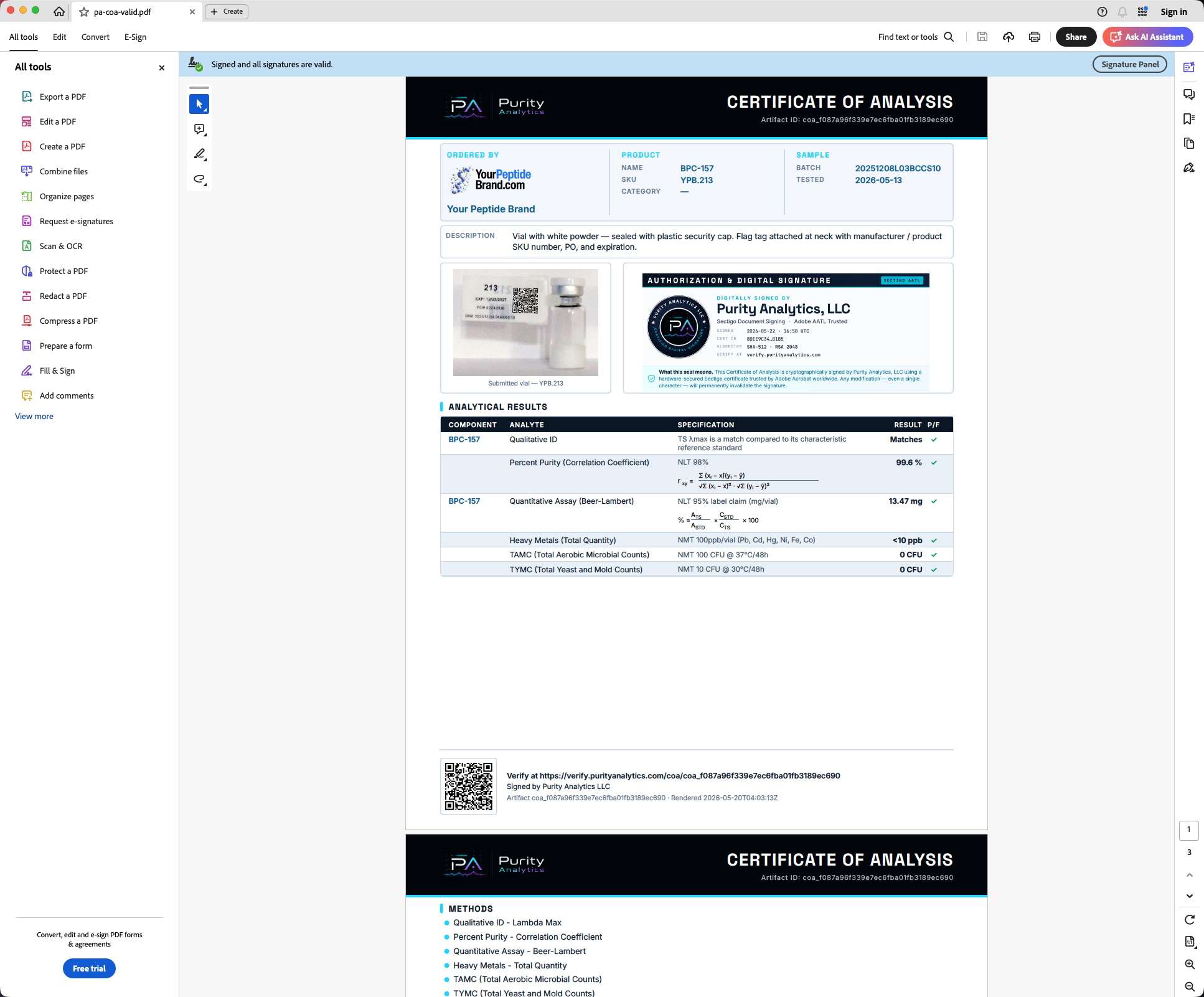Click the page number 1 box
The width and height of the screenshot is (1204, 997).
pyautogui.click(x=1188, y=829)
